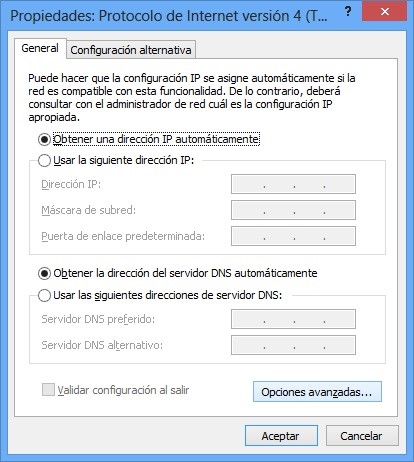Screen dimensions: 414x462
Task: Click the Dirección IP label
Action: [x=71, y=184]
